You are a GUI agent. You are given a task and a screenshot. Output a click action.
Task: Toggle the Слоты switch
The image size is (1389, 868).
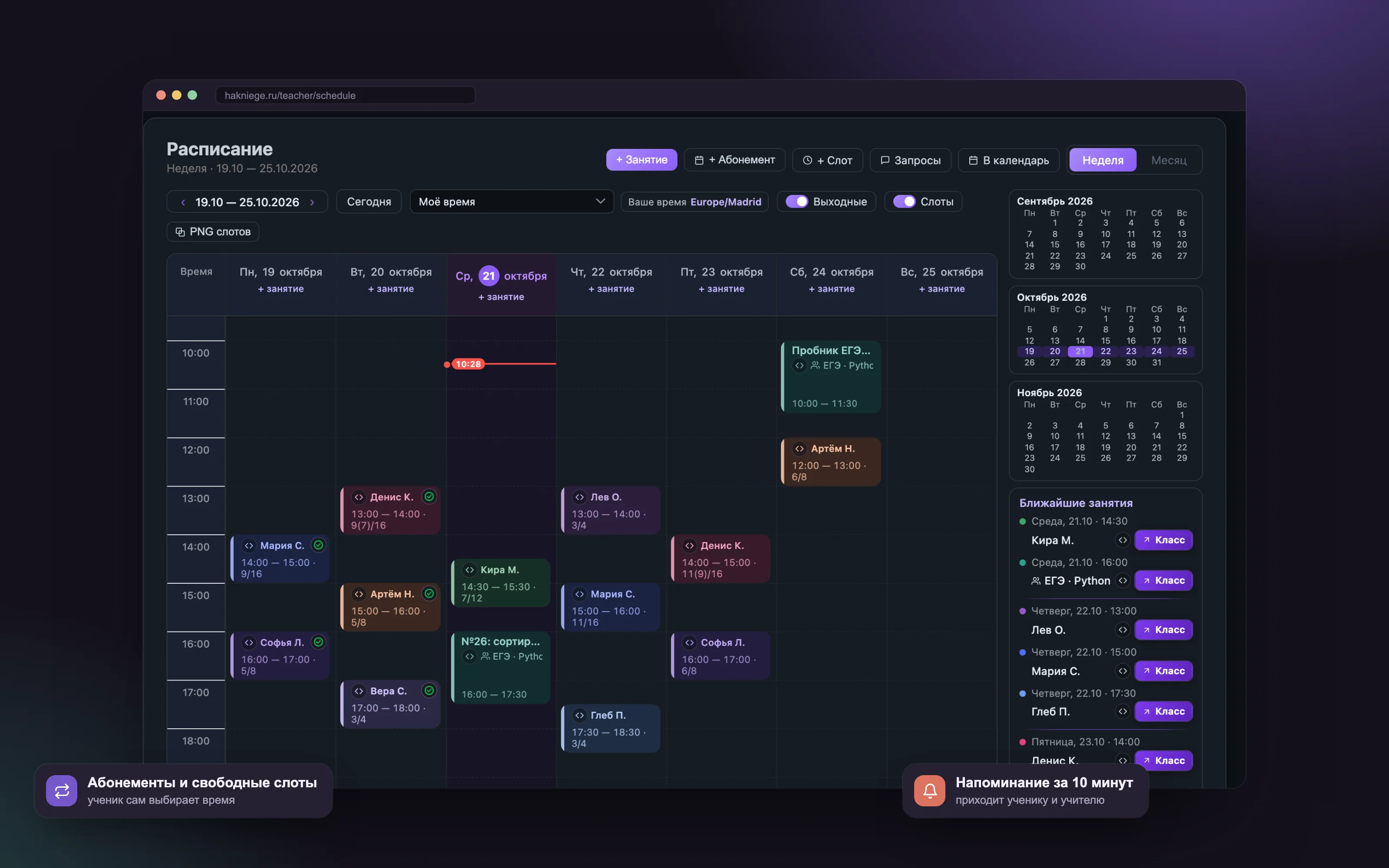(x=904, y=201)
